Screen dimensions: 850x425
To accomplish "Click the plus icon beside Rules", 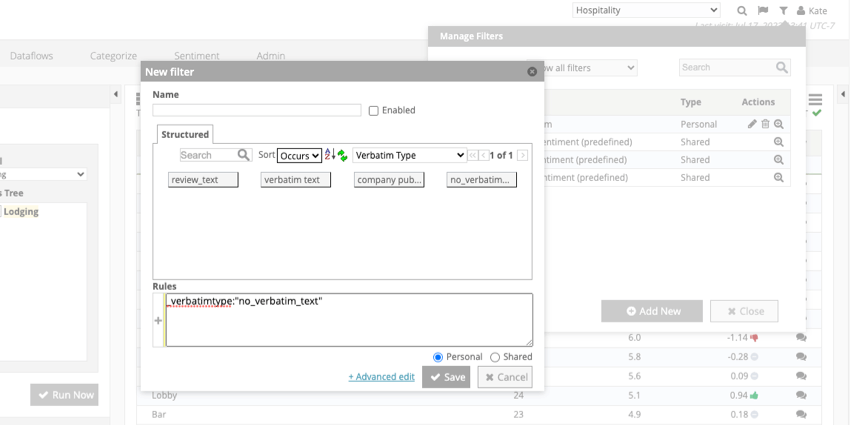I will coord(158,320).
